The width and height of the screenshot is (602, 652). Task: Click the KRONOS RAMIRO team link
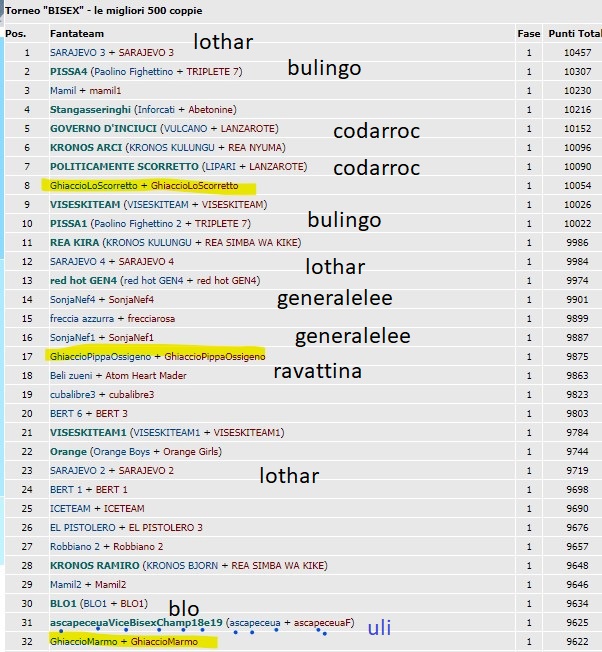point(94,566)
